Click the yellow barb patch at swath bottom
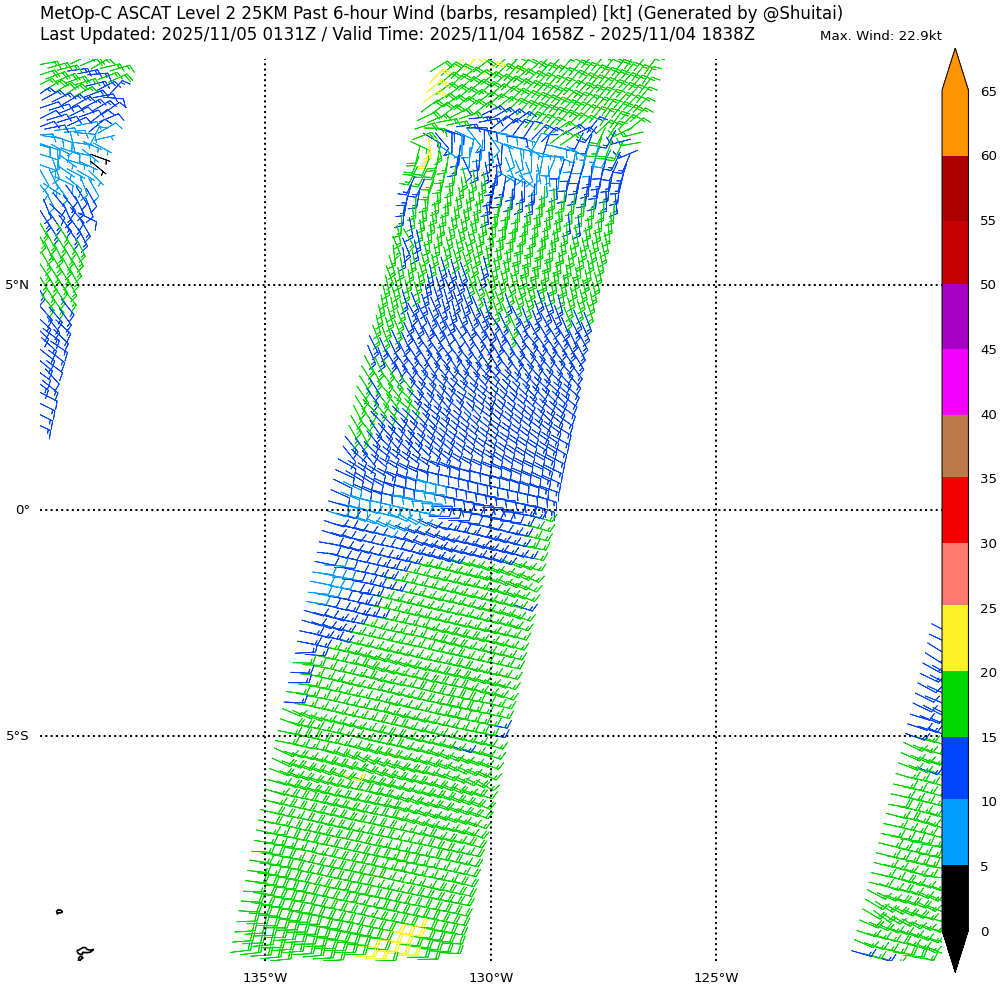This screenshot has height=989, width=1002. (x=397, y=941)
